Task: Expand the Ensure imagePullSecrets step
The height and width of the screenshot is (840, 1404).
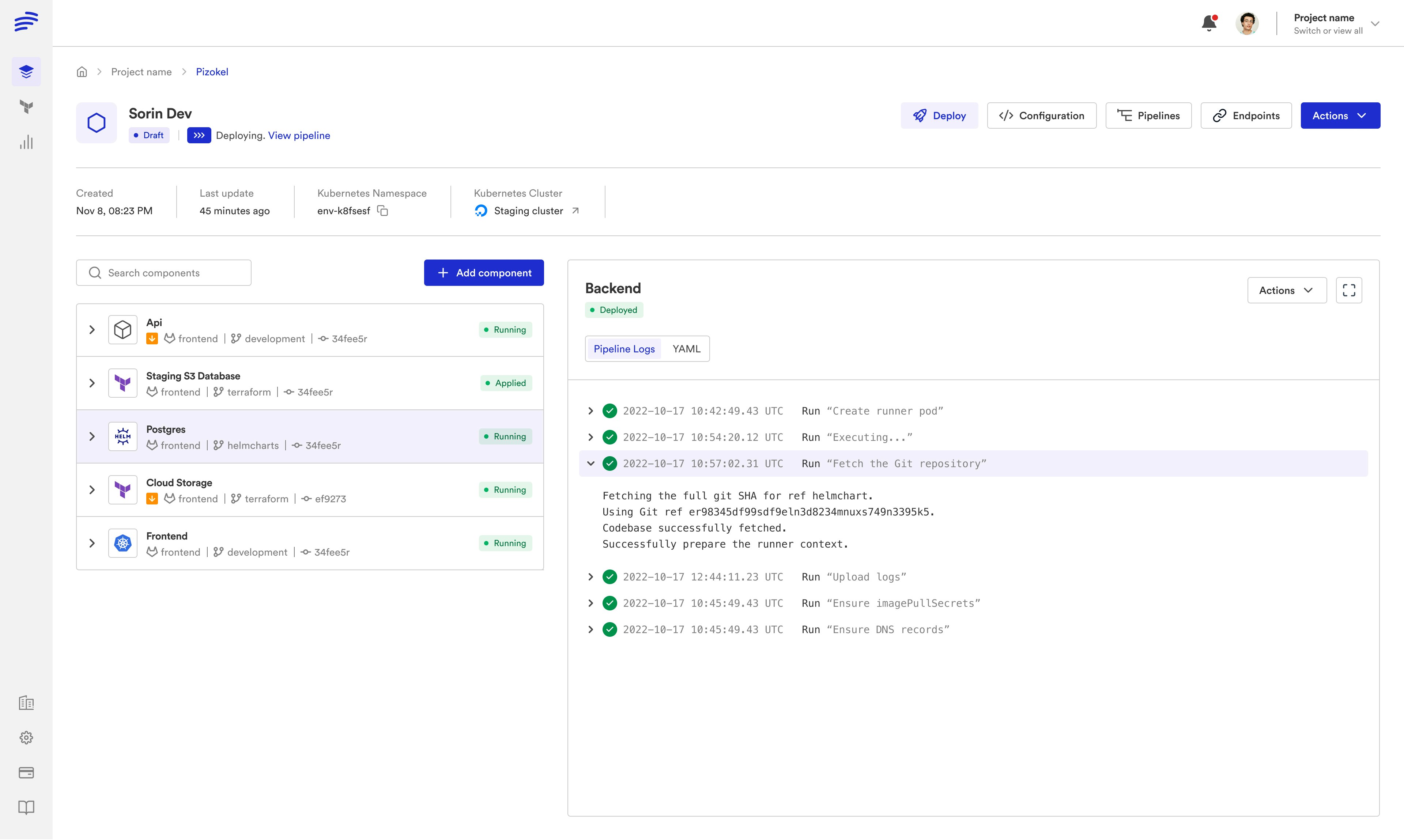Action: pyautogui.click(x=590, y=603)
